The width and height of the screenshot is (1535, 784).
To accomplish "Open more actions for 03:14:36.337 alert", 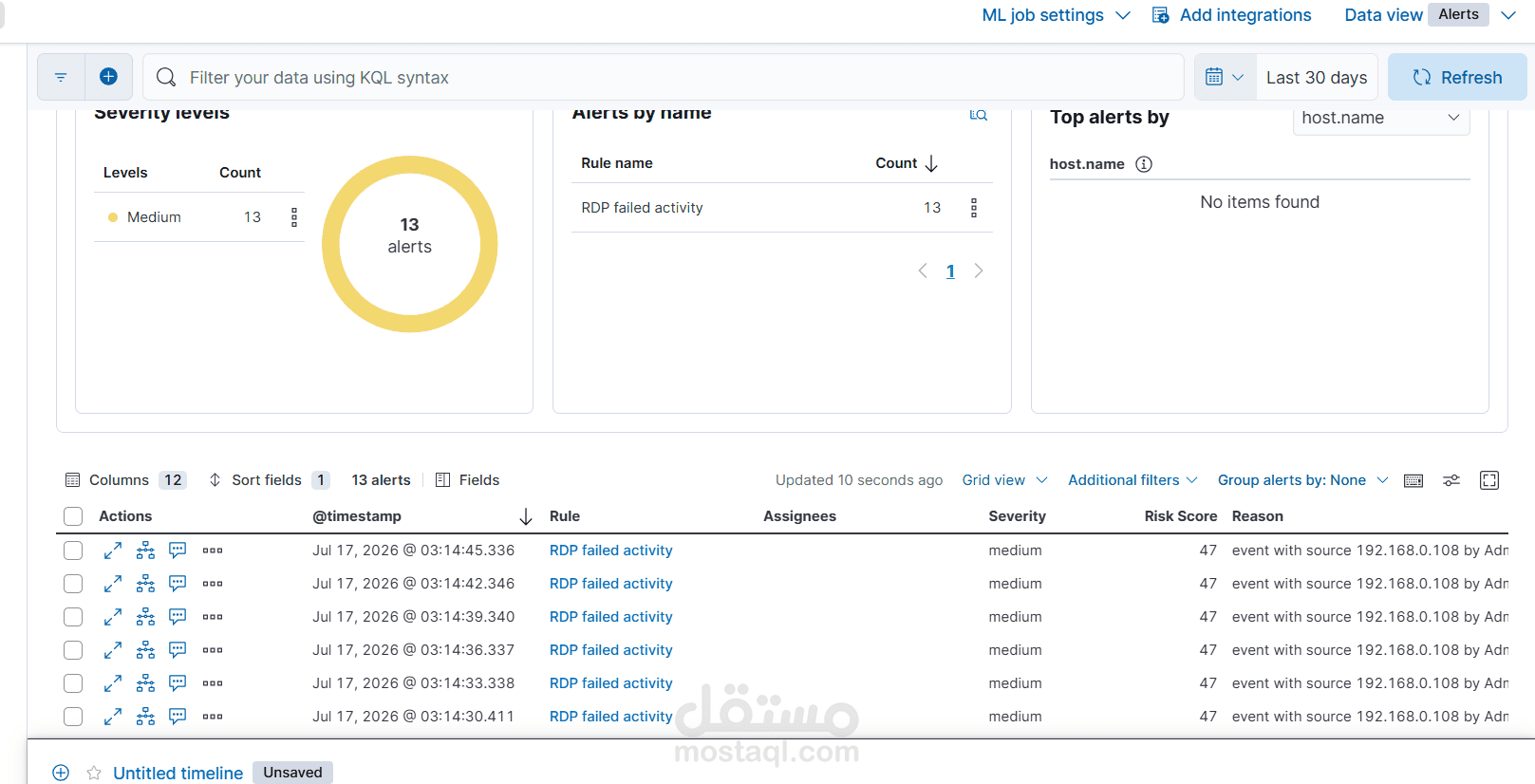I will pos(213,650).
